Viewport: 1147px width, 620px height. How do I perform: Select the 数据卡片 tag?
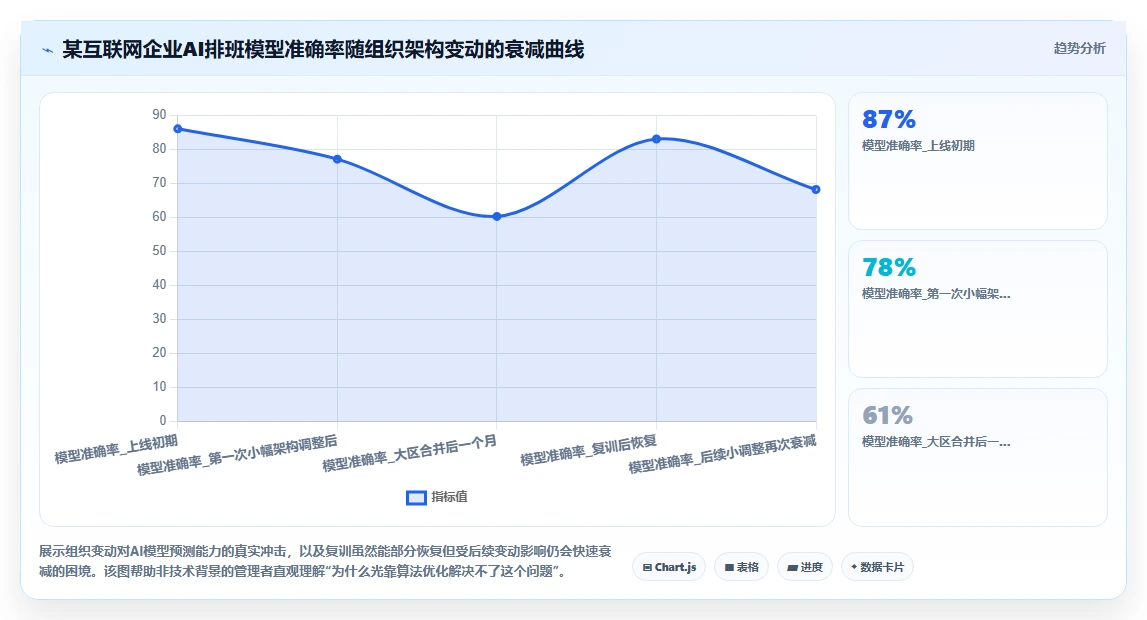click(877, 567)
